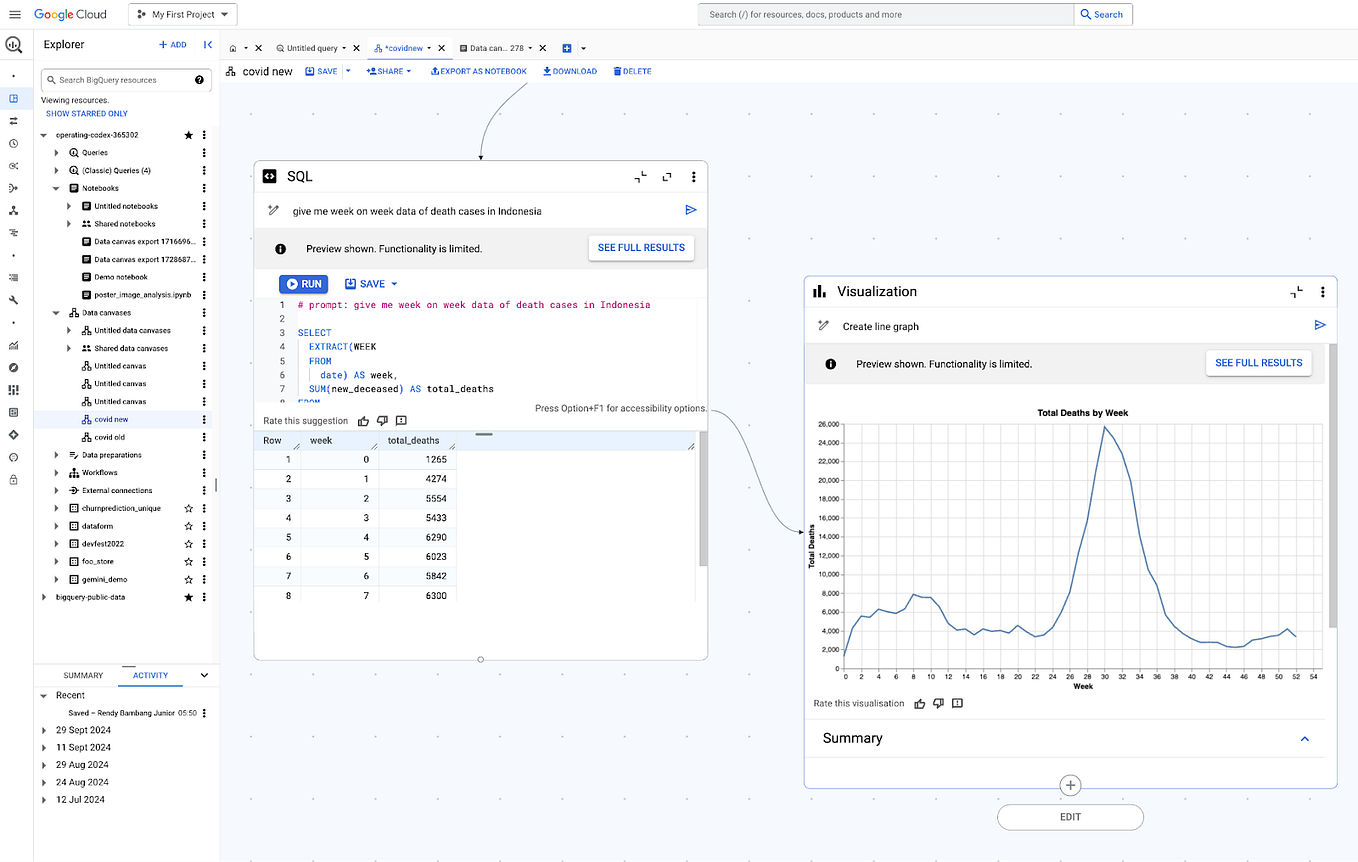Rate the SQL suggestion with thumbs up
This screenshot has height=862, width=1358.
(x=362, y=420)
